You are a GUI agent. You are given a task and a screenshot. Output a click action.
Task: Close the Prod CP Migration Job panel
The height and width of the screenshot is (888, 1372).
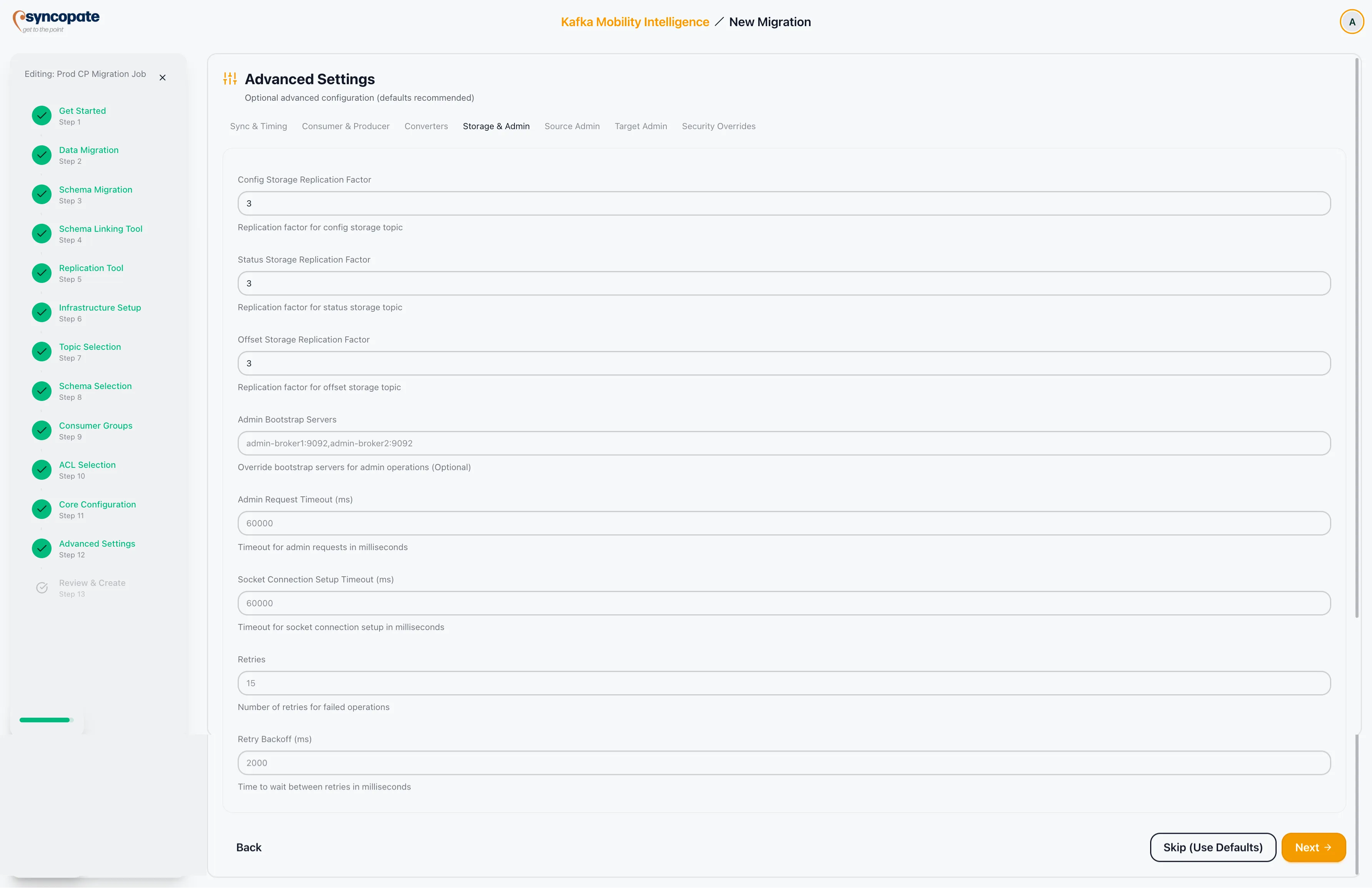coord(162,77)
